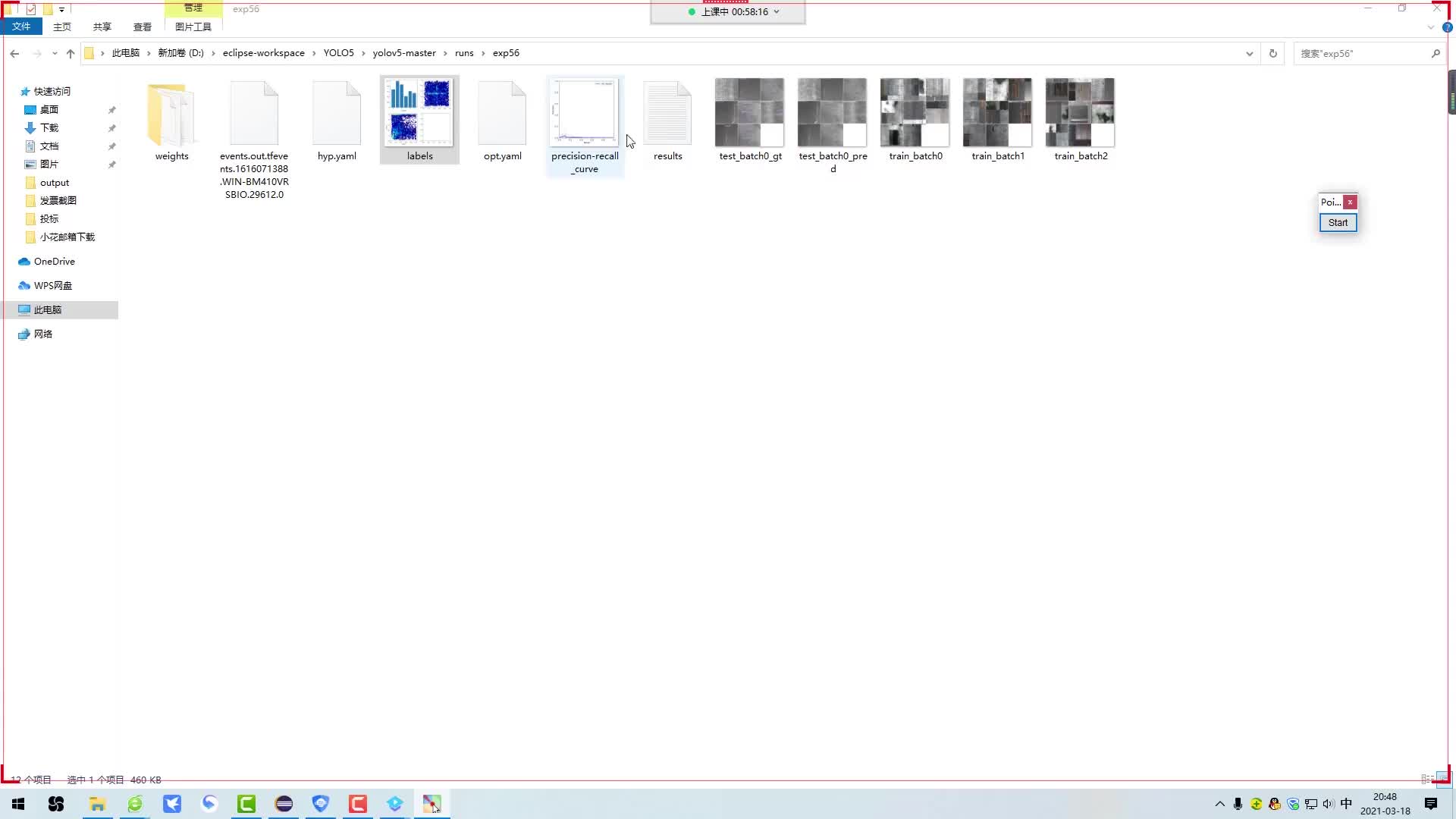
Task: Switch to the 主页 ribbon tab
Action: [62, 27]
